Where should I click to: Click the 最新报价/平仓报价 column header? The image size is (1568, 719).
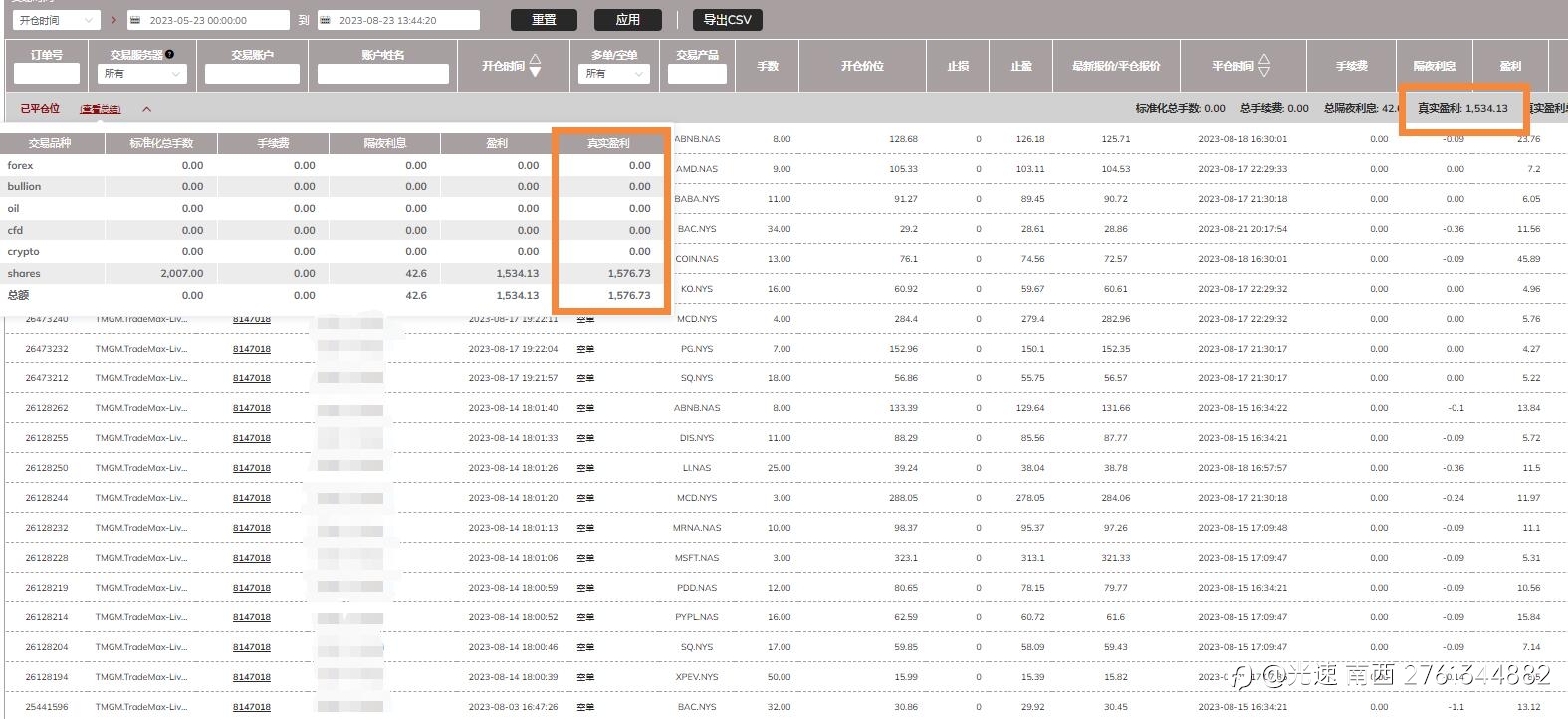[1116, 66]
